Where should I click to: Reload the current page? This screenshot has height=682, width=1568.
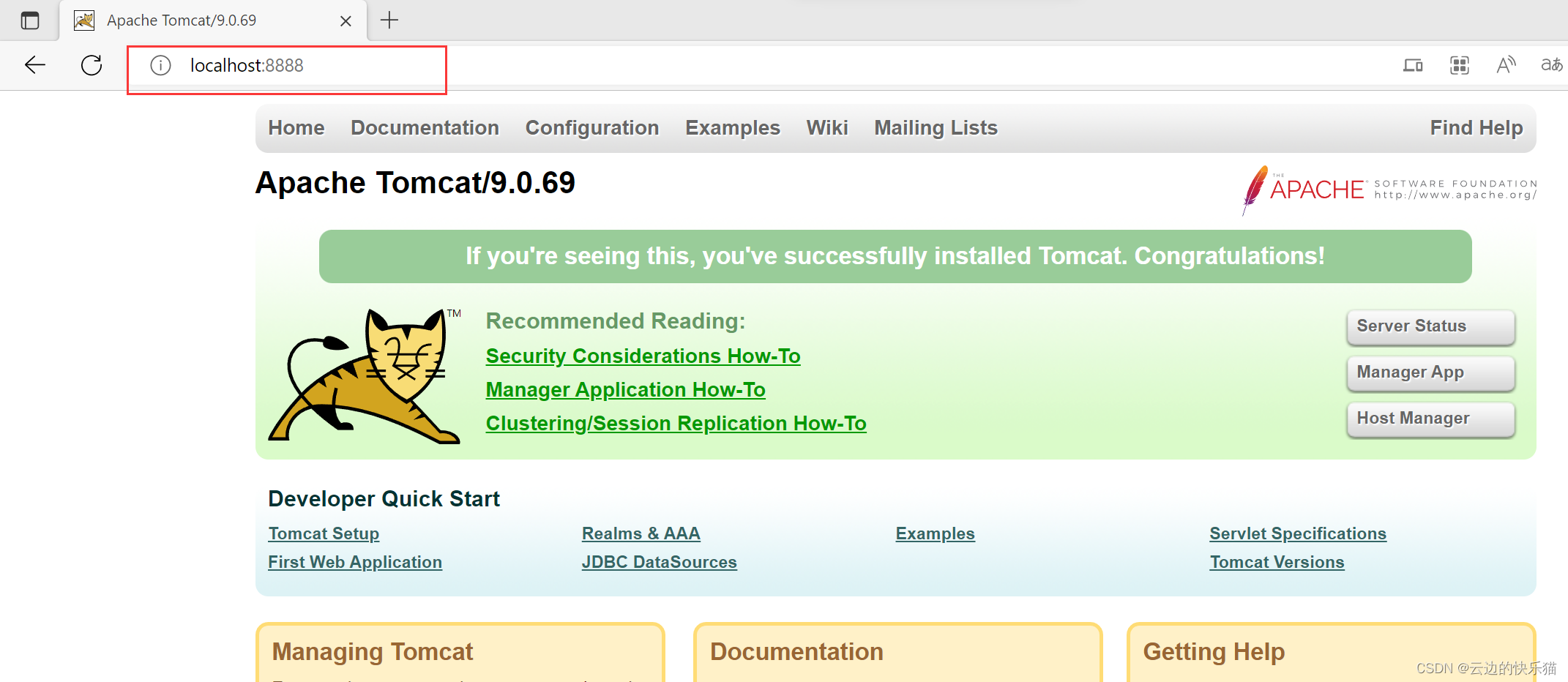pyautogui.click(x=92, y=65)
